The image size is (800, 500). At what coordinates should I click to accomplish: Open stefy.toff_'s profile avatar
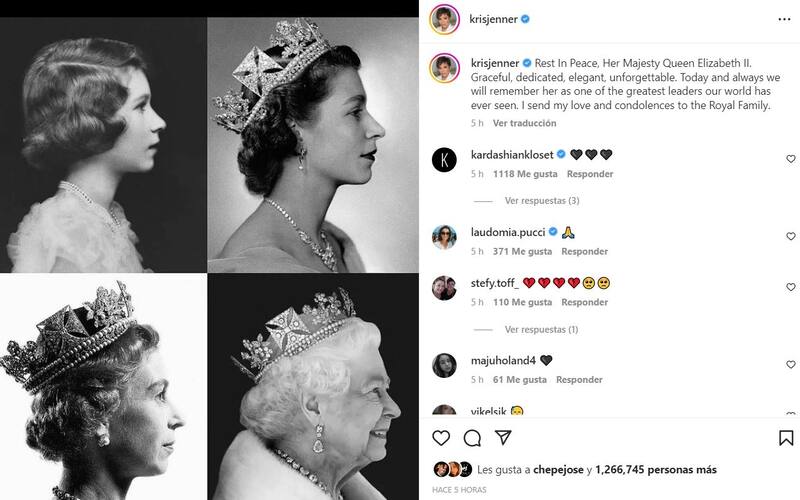444,288
